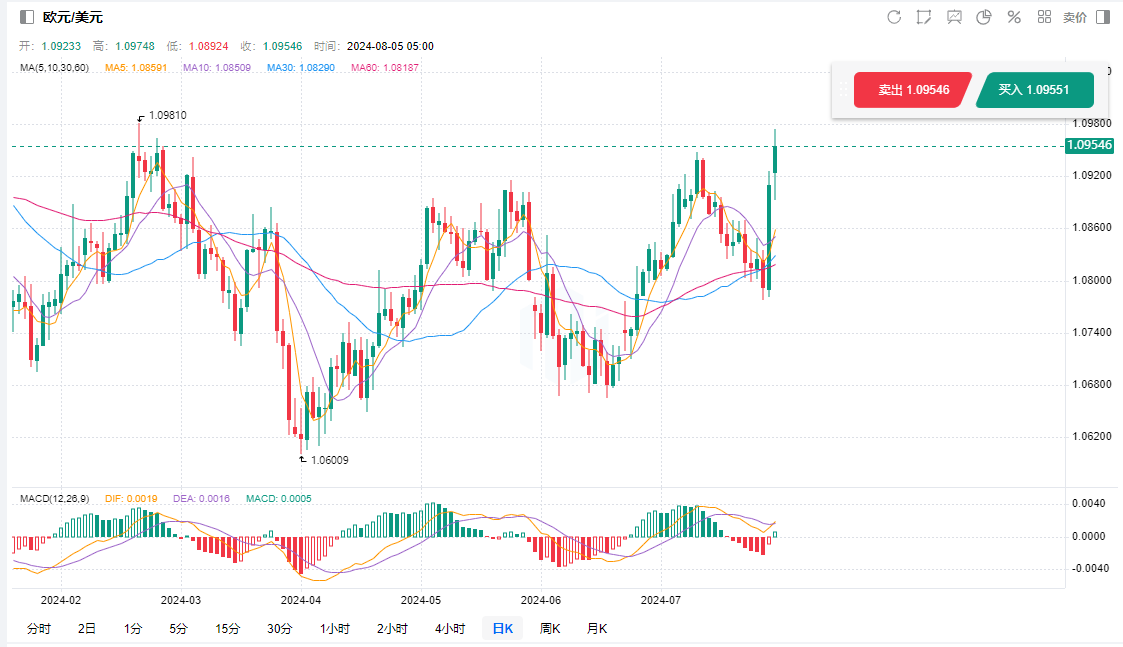Select the 1分 timeframe tab

pyautogui.click(x=133, y=629)
